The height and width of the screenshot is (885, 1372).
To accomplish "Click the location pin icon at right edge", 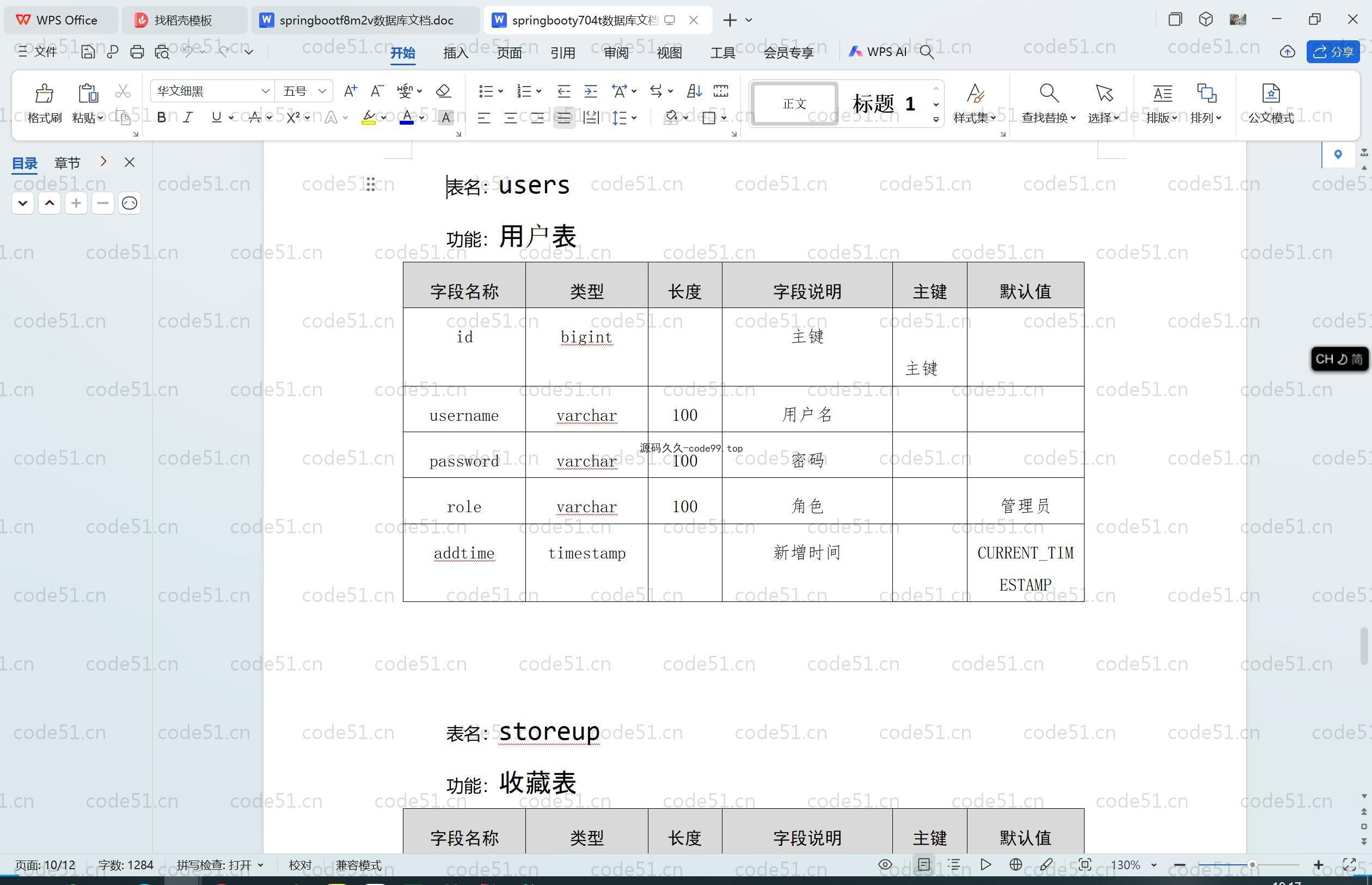I will 1338,154.
